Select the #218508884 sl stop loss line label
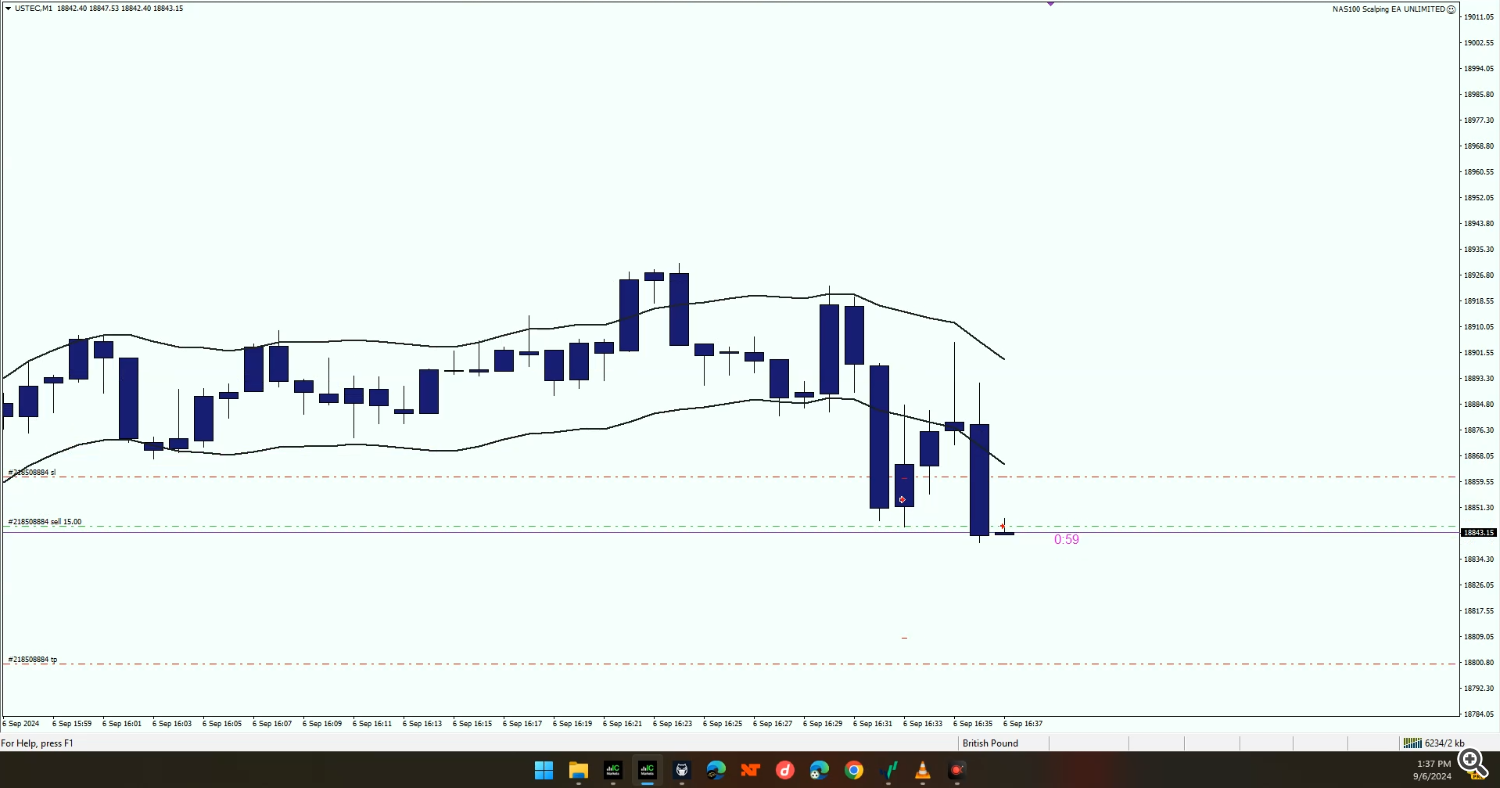The height and width of the screenshot is (788, 1500). point(31,472)
